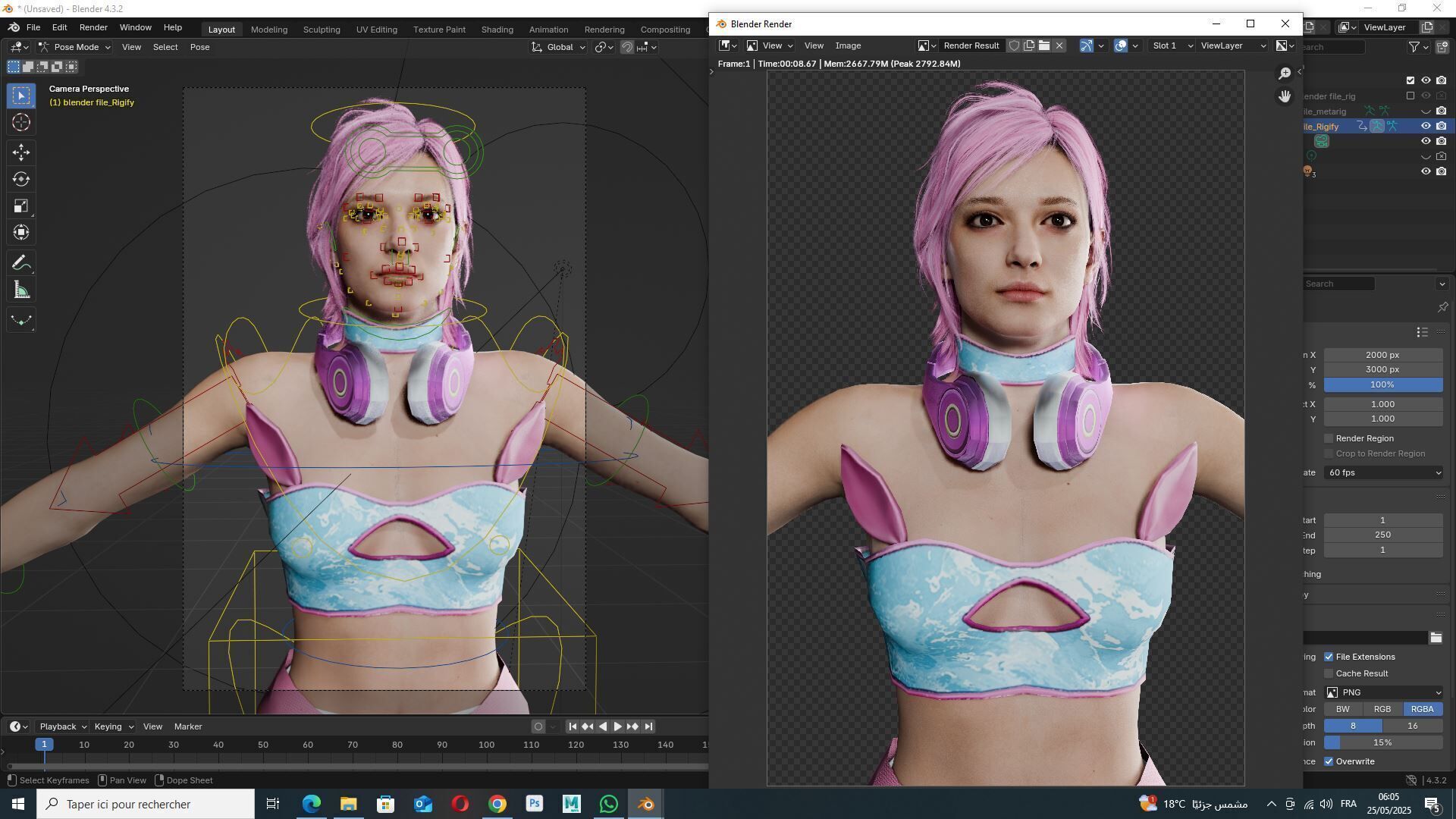Select the Measure tool

click(x=21, y=290)
